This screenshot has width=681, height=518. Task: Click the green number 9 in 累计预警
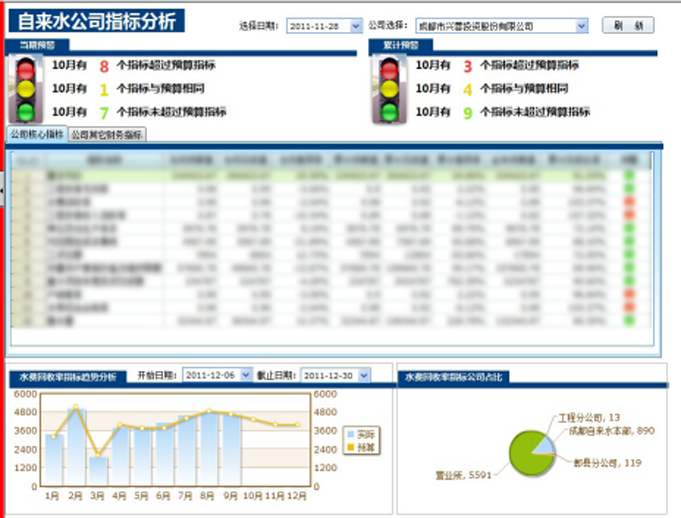coord(467,112)
